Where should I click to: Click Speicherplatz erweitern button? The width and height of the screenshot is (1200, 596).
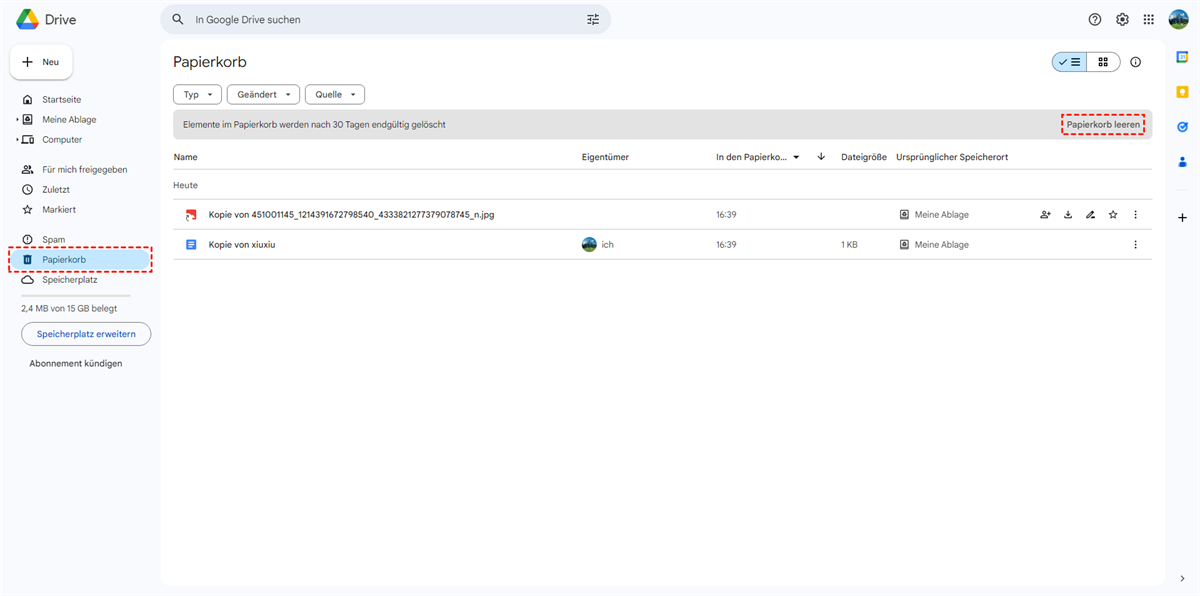click(86, 334)
